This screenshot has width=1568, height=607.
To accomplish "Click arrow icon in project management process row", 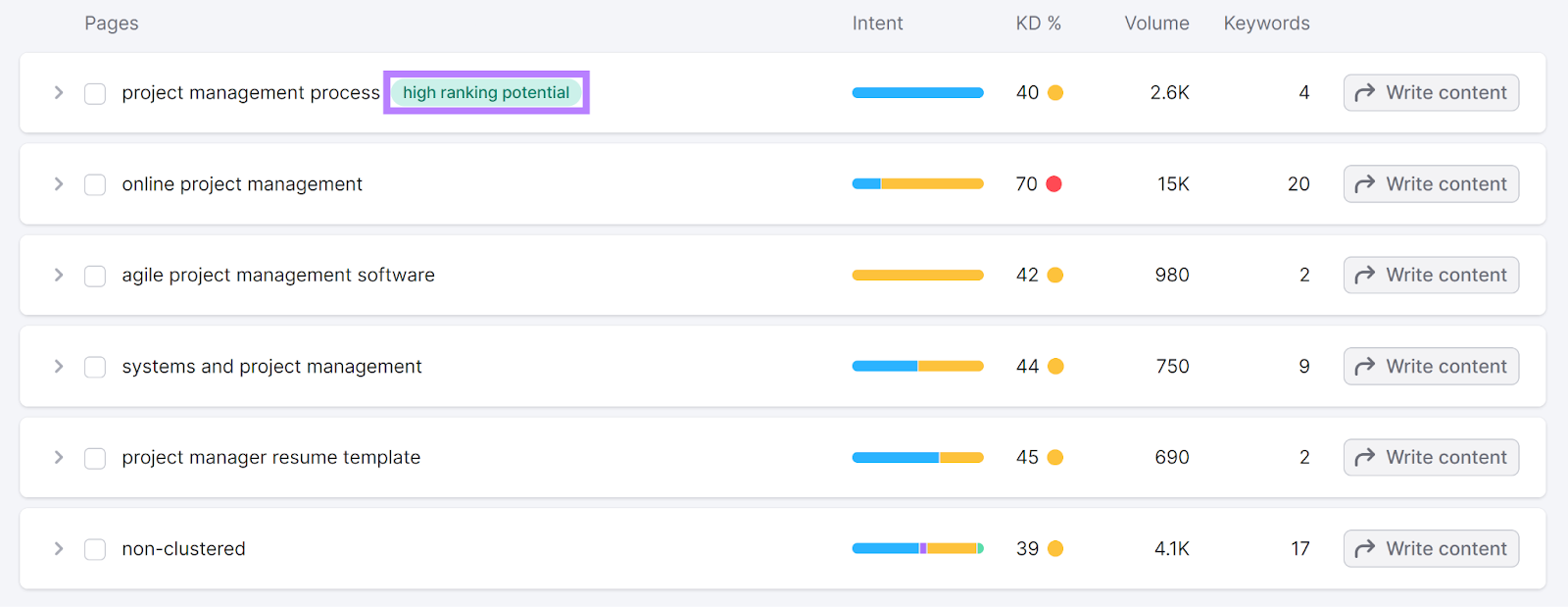I will point(1364,93).
